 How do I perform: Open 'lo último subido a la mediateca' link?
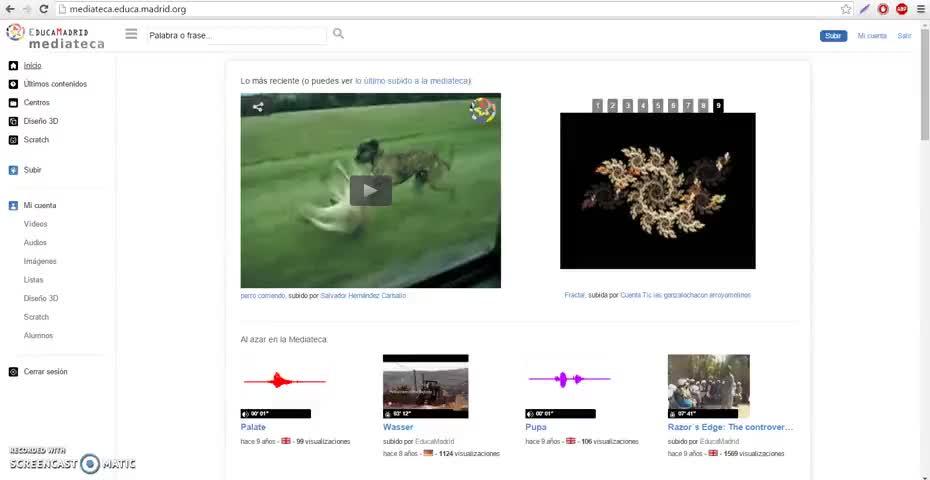coord(413,81)
